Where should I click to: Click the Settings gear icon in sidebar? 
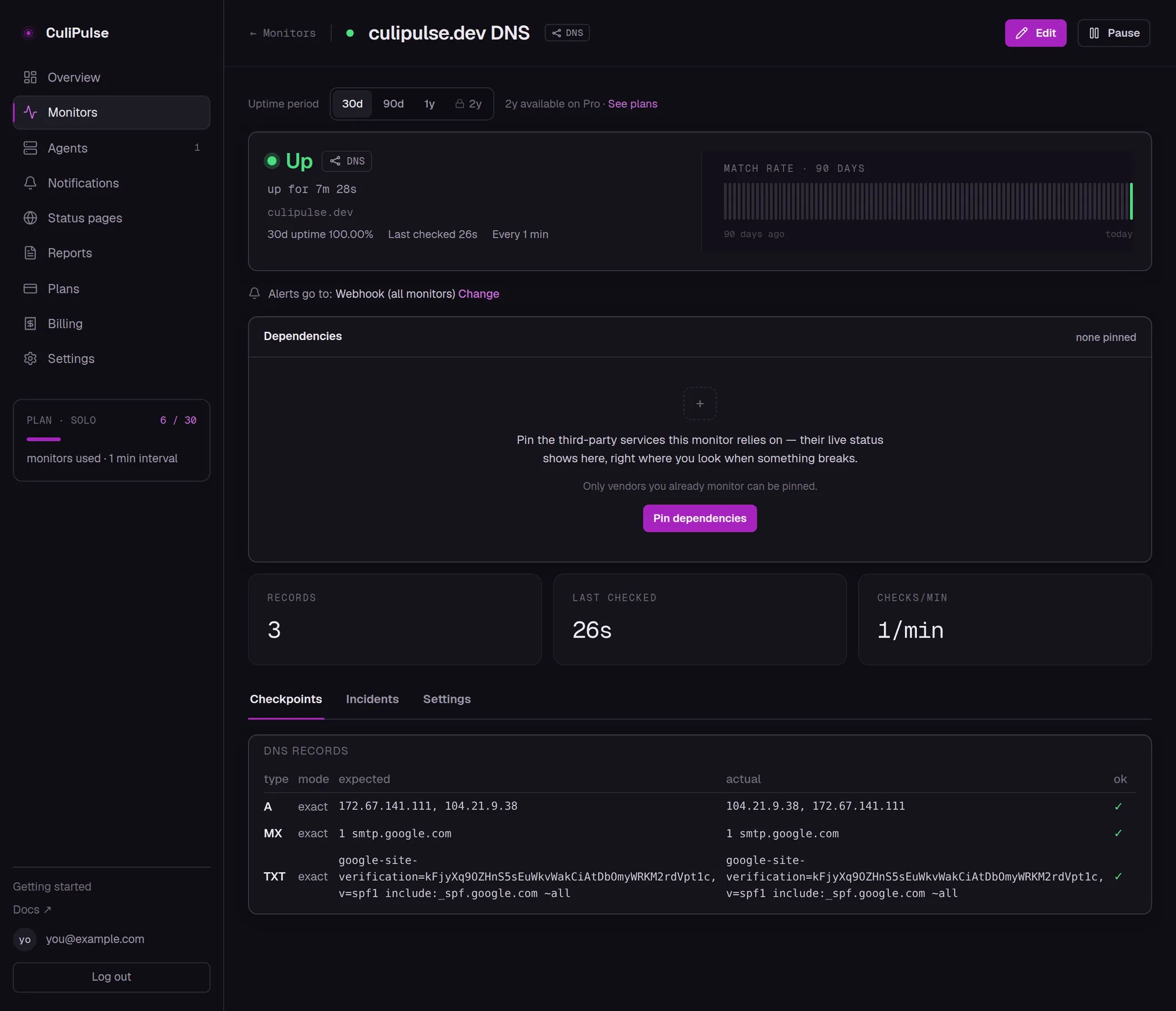tap(30, 359)
